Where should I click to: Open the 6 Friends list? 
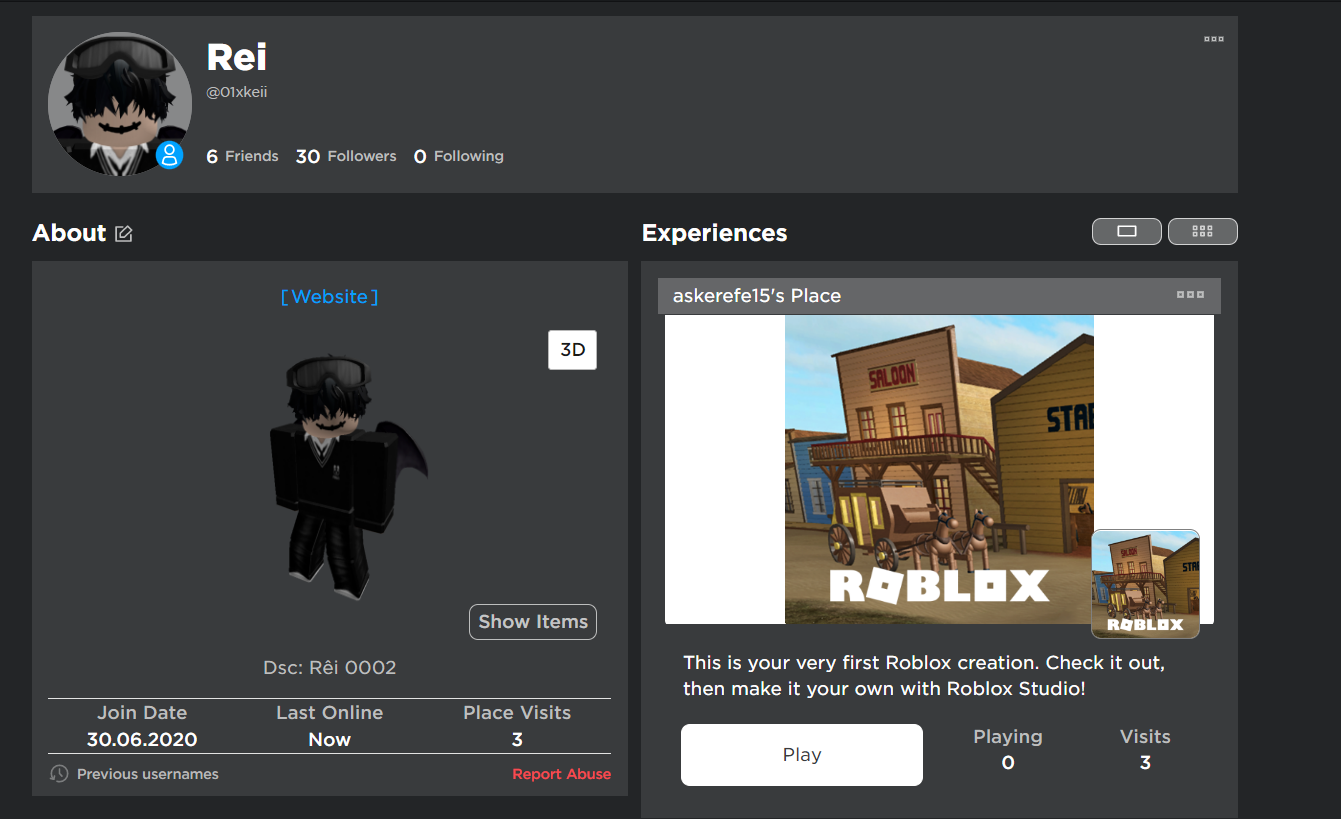point(242,156)
